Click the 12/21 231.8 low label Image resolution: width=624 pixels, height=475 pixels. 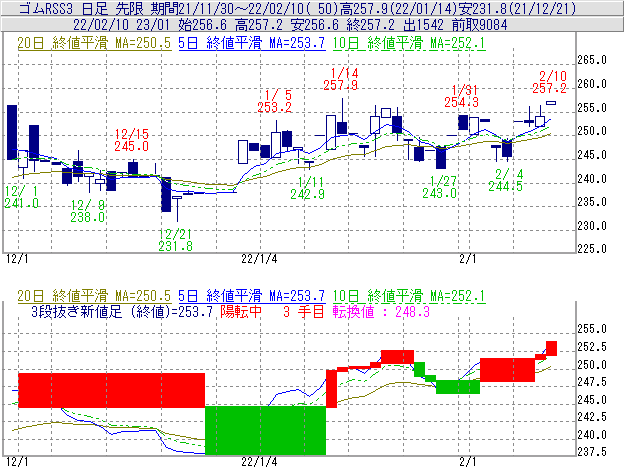[x=176, y=240]
